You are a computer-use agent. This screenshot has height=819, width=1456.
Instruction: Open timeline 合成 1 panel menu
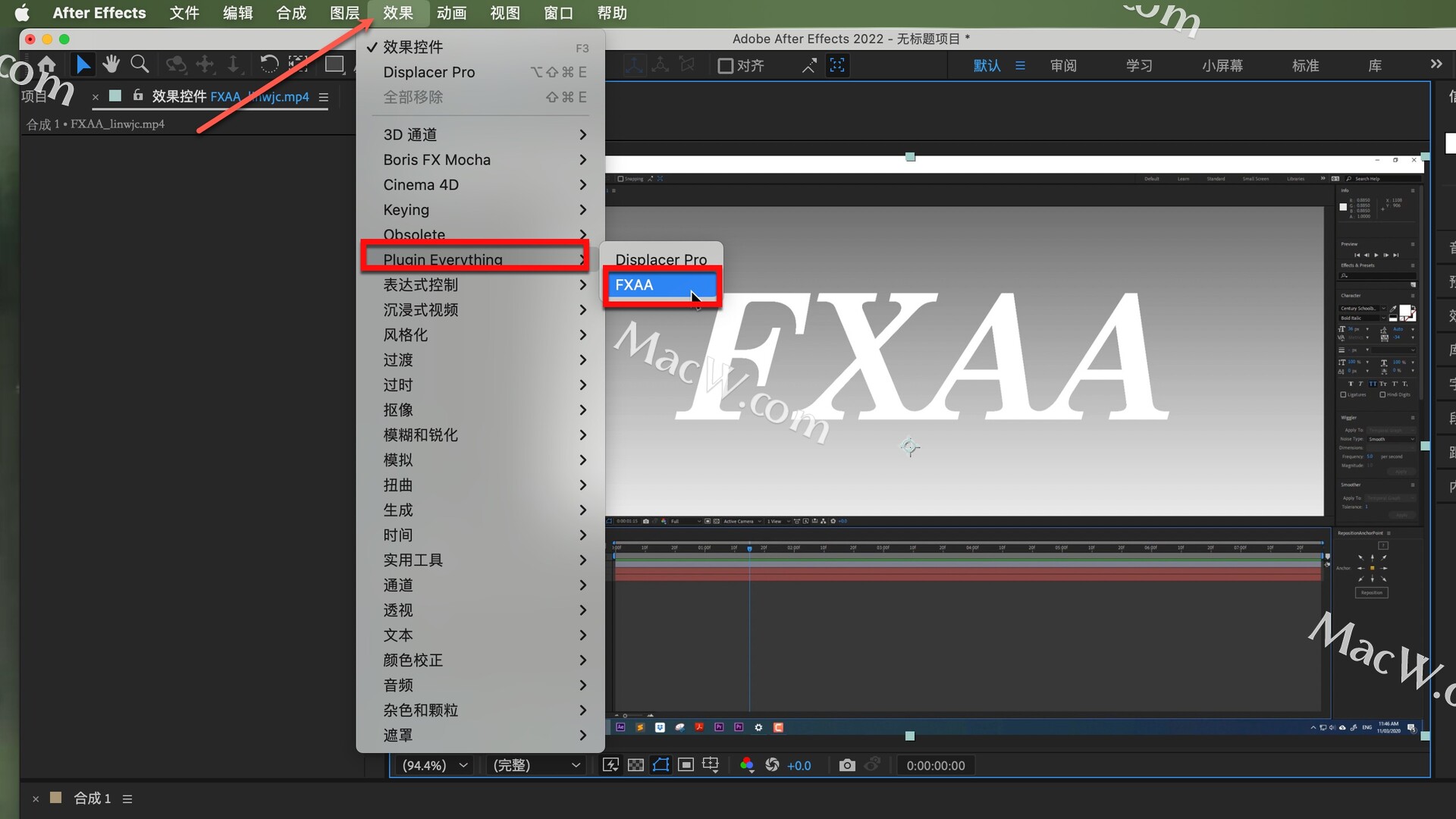127,799
